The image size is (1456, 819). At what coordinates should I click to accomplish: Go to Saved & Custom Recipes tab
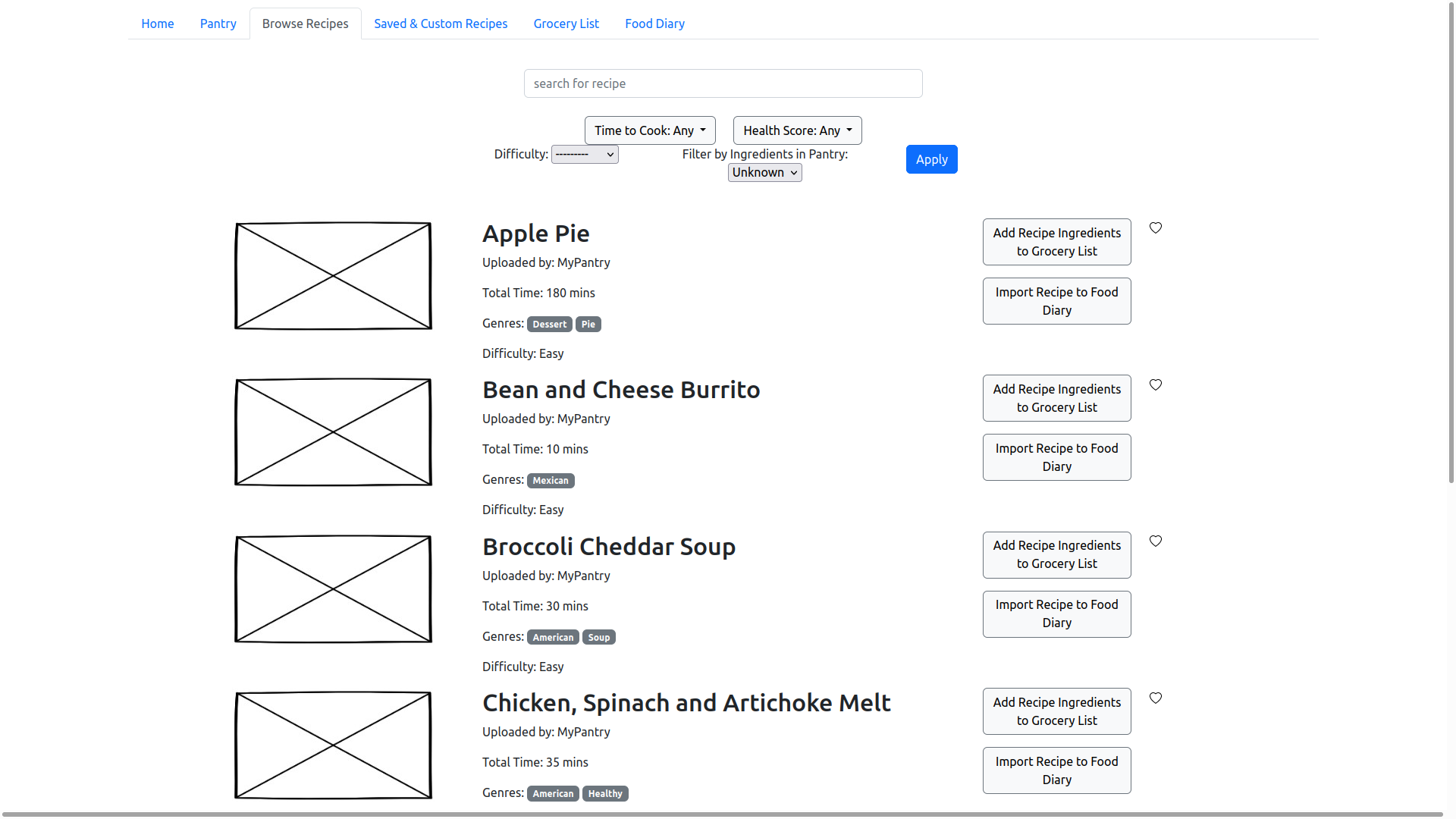(x=441, y=24)
